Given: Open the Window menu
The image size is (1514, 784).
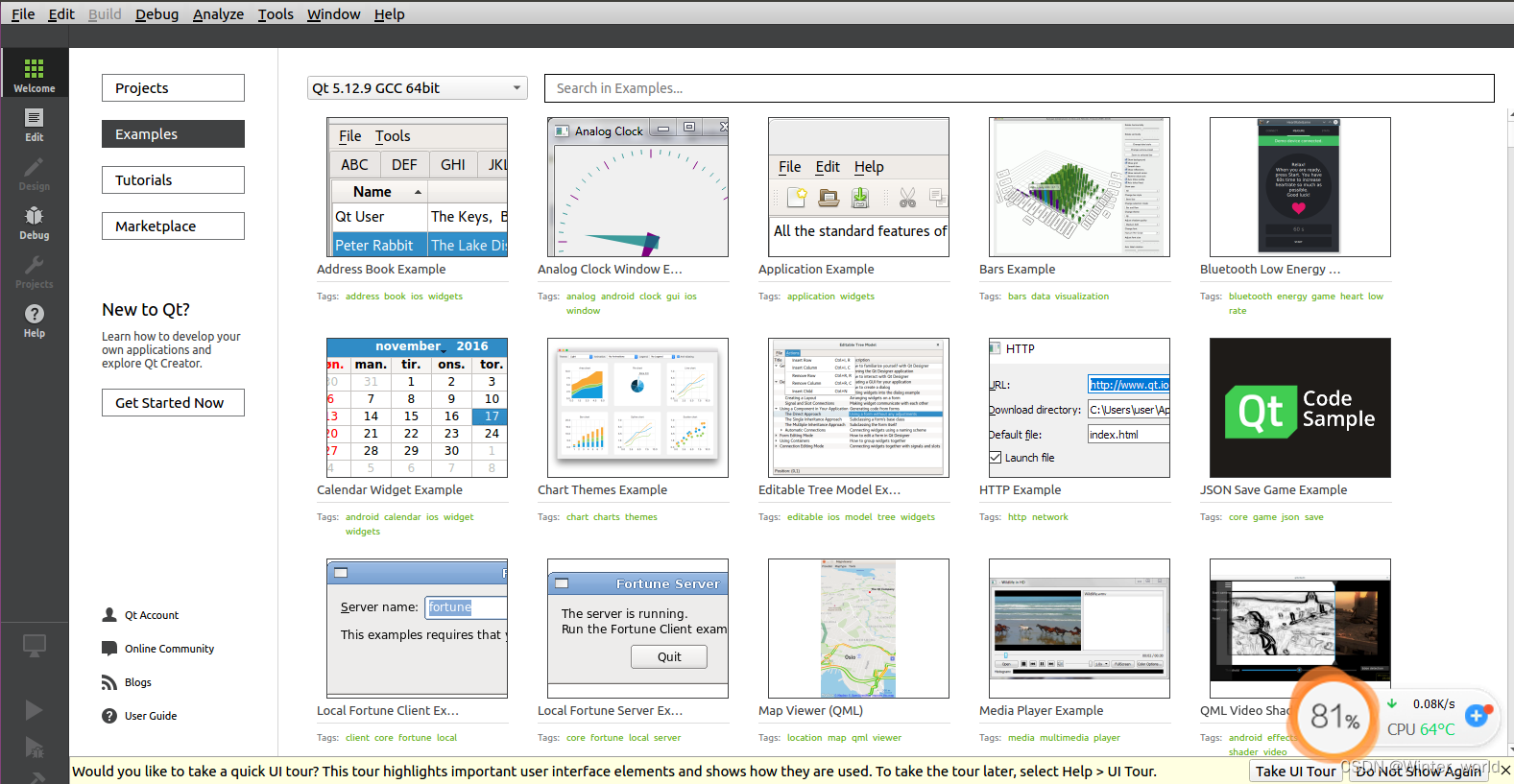Looking at the screenshot, I should click(333, 14).
